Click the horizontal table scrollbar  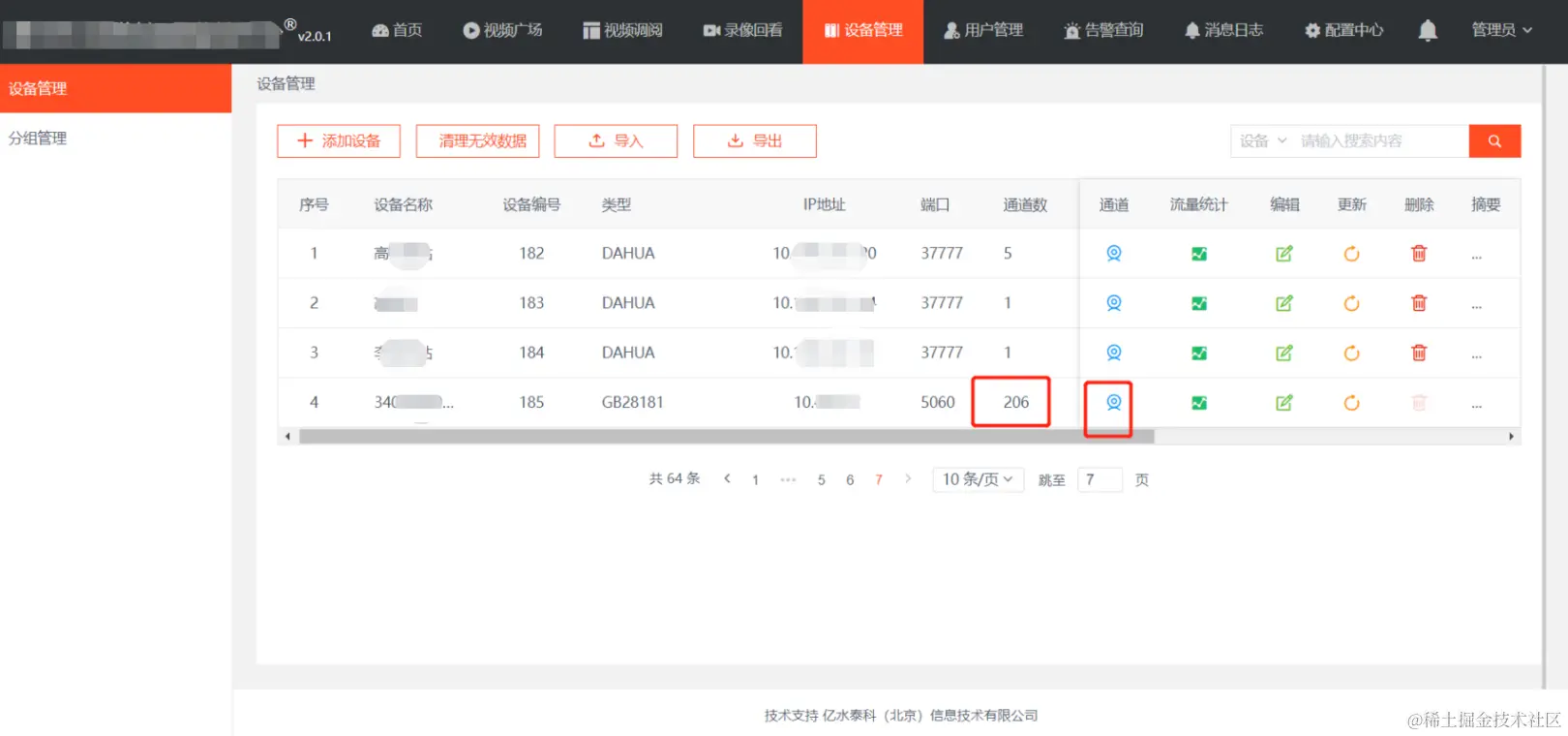727,437
